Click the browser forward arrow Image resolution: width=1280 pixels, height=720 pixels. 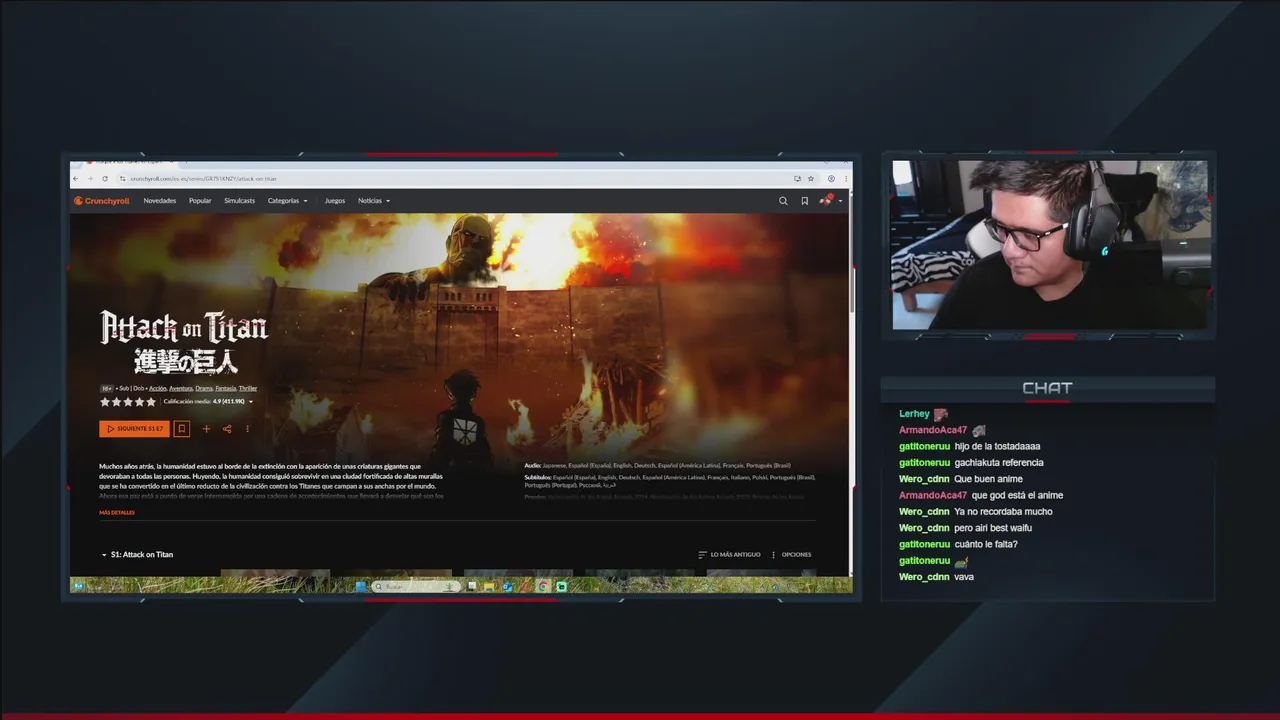(x=90, y=179)
